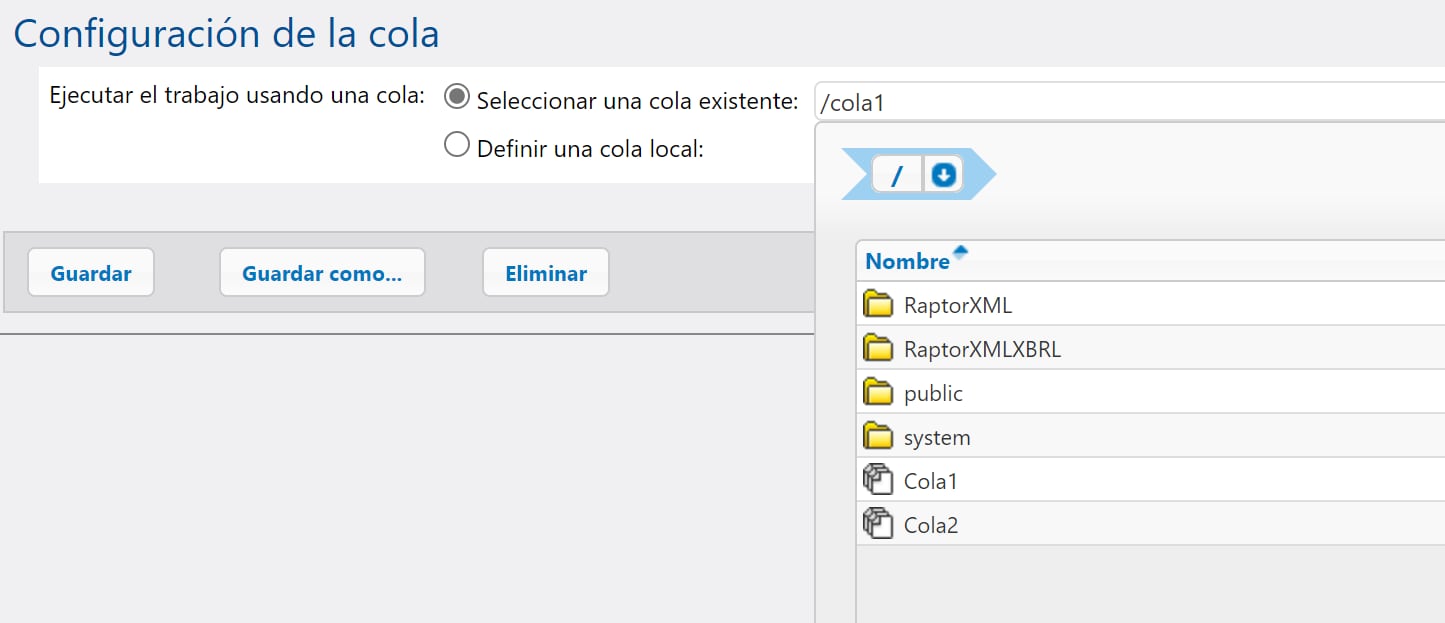Click the root '/' breadcrumb button

tap(896, 175)
